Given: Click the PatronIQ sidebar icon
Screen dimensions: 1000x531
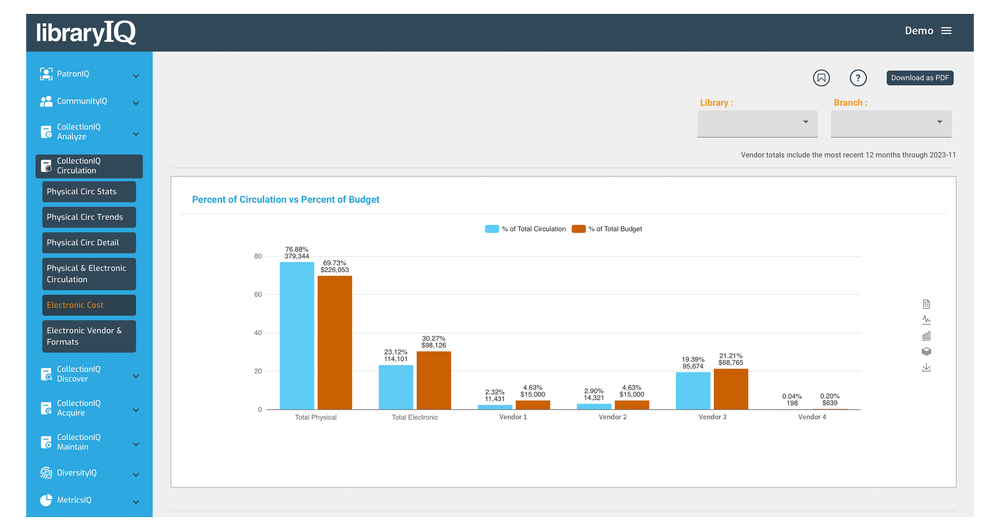Looking at the screenshot, I should [46, 74].
